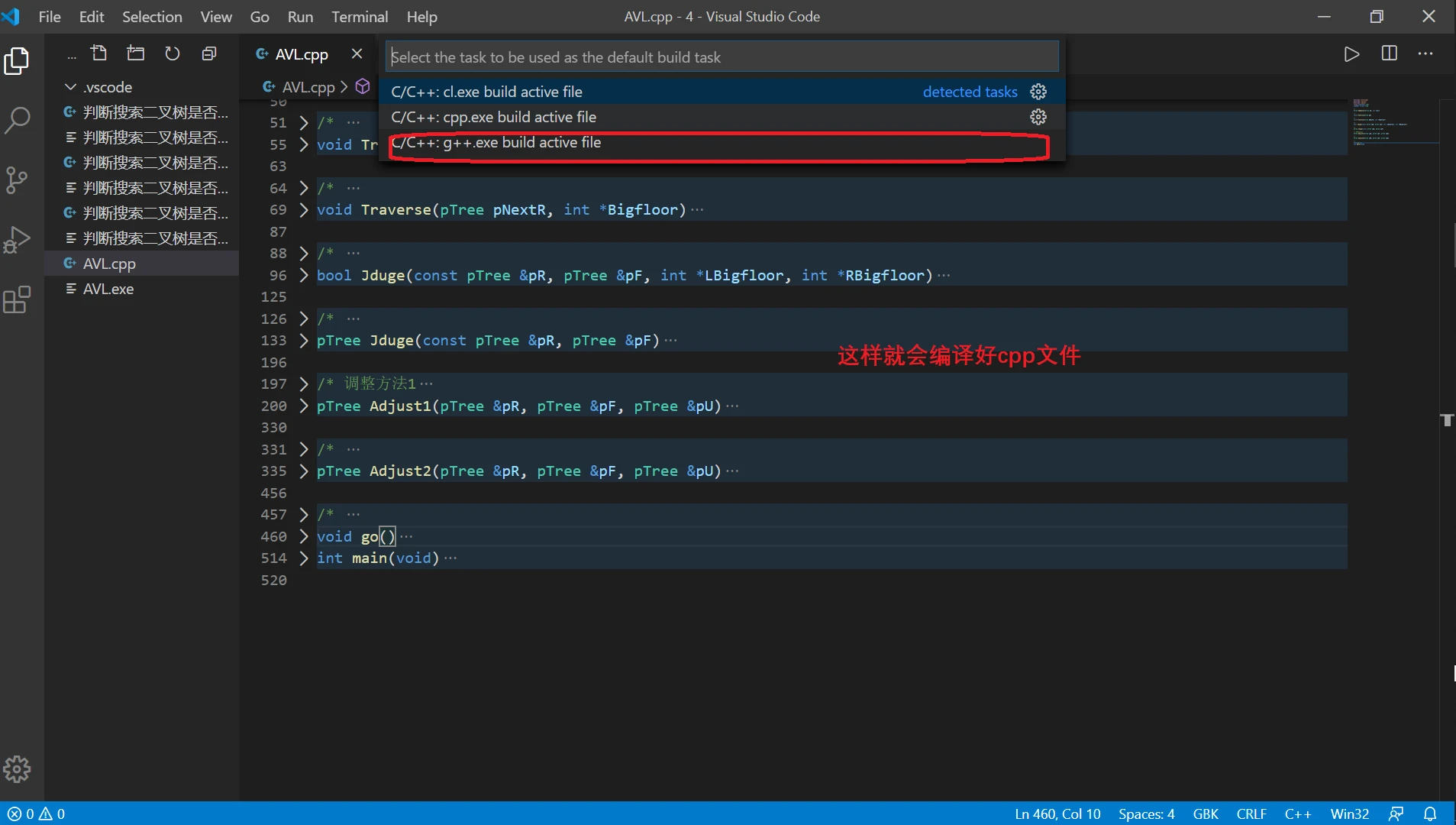Screen dimensions: 1456x825
Task: Select g++.exe build active file task
Action: pyautogui.click(x=496, y=143)
